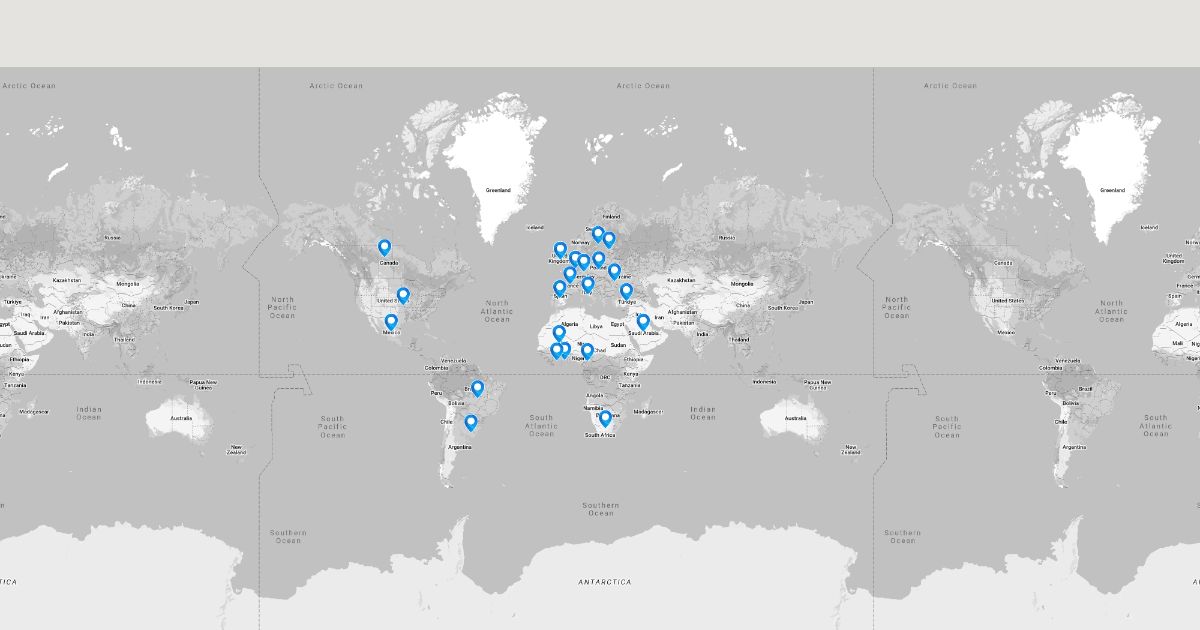Image resolution: width=1200 pixels, height=630 pixels.
Task: Click the pin located in Brazil
Action: point(477,388)
